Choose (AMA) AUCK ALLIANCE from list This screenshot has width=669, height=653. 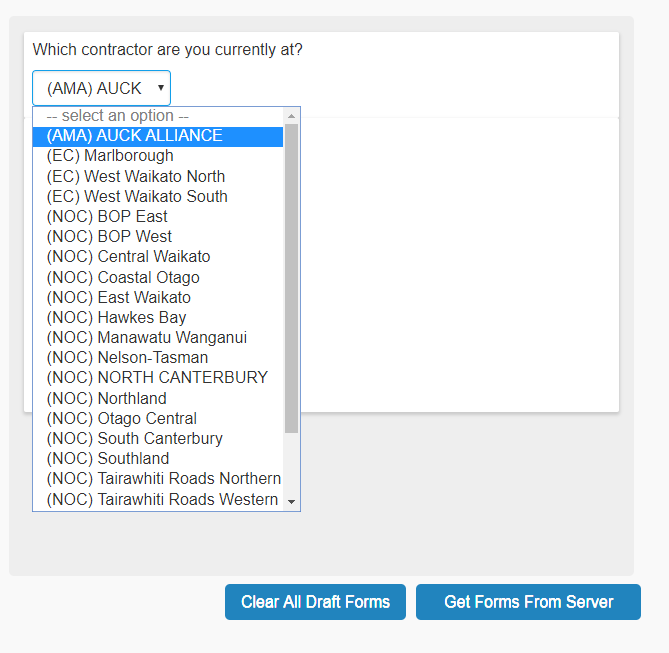[134, 136]
